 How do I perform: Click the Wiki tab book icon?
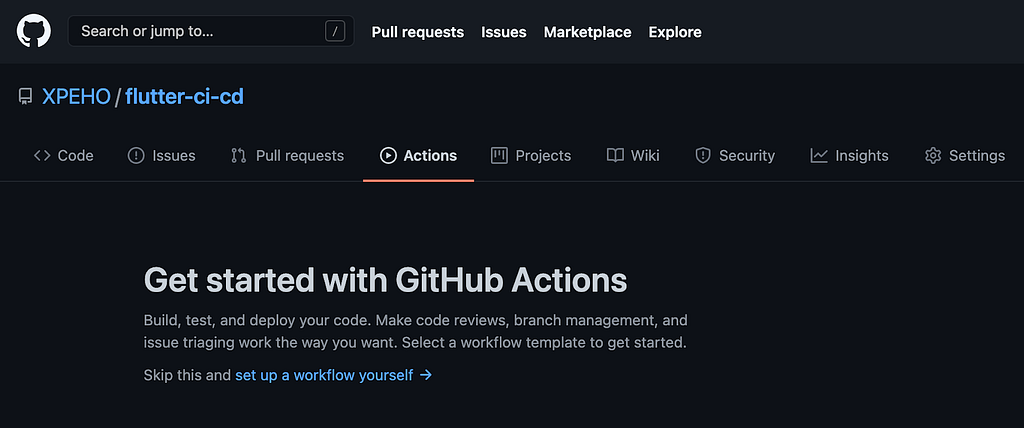[x=615, y=155]
